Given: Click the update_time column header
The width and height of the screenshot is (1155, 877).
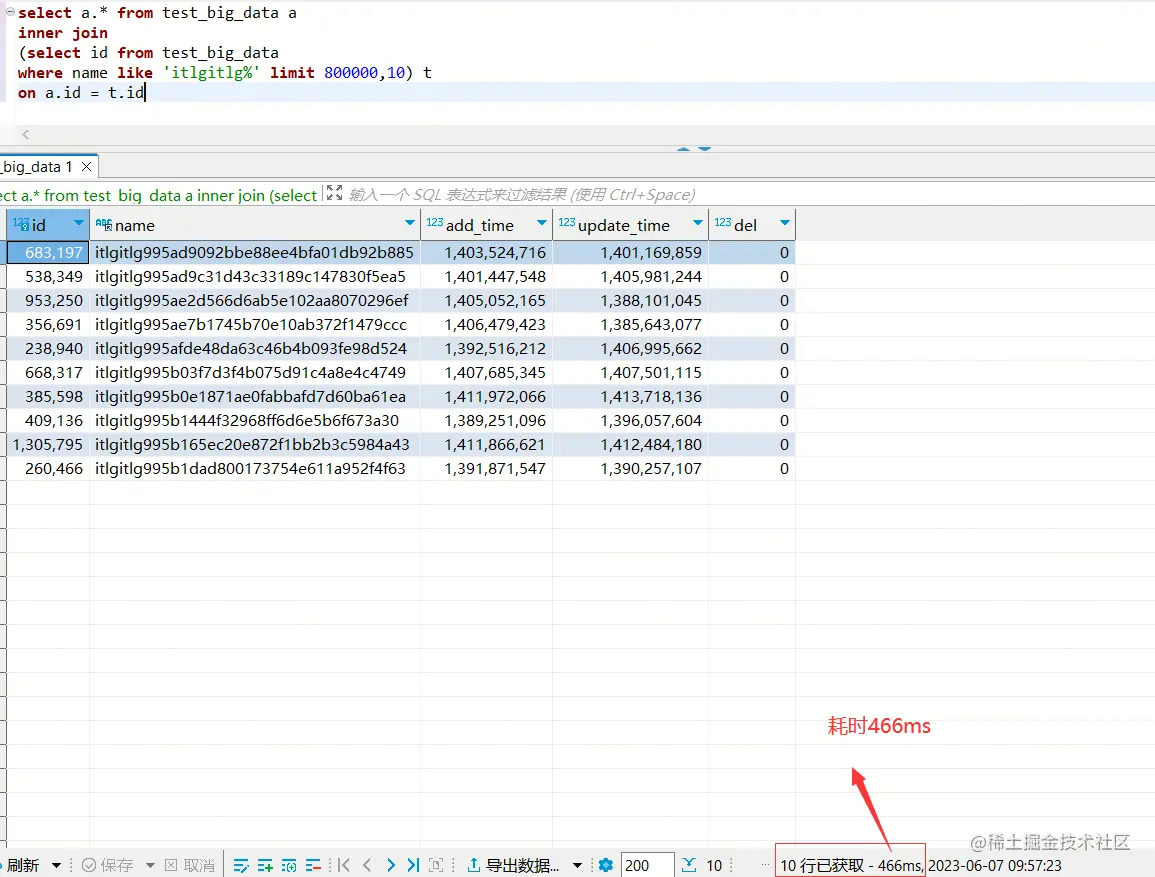Looking at the screenshot, I should [x=631, y=225].
